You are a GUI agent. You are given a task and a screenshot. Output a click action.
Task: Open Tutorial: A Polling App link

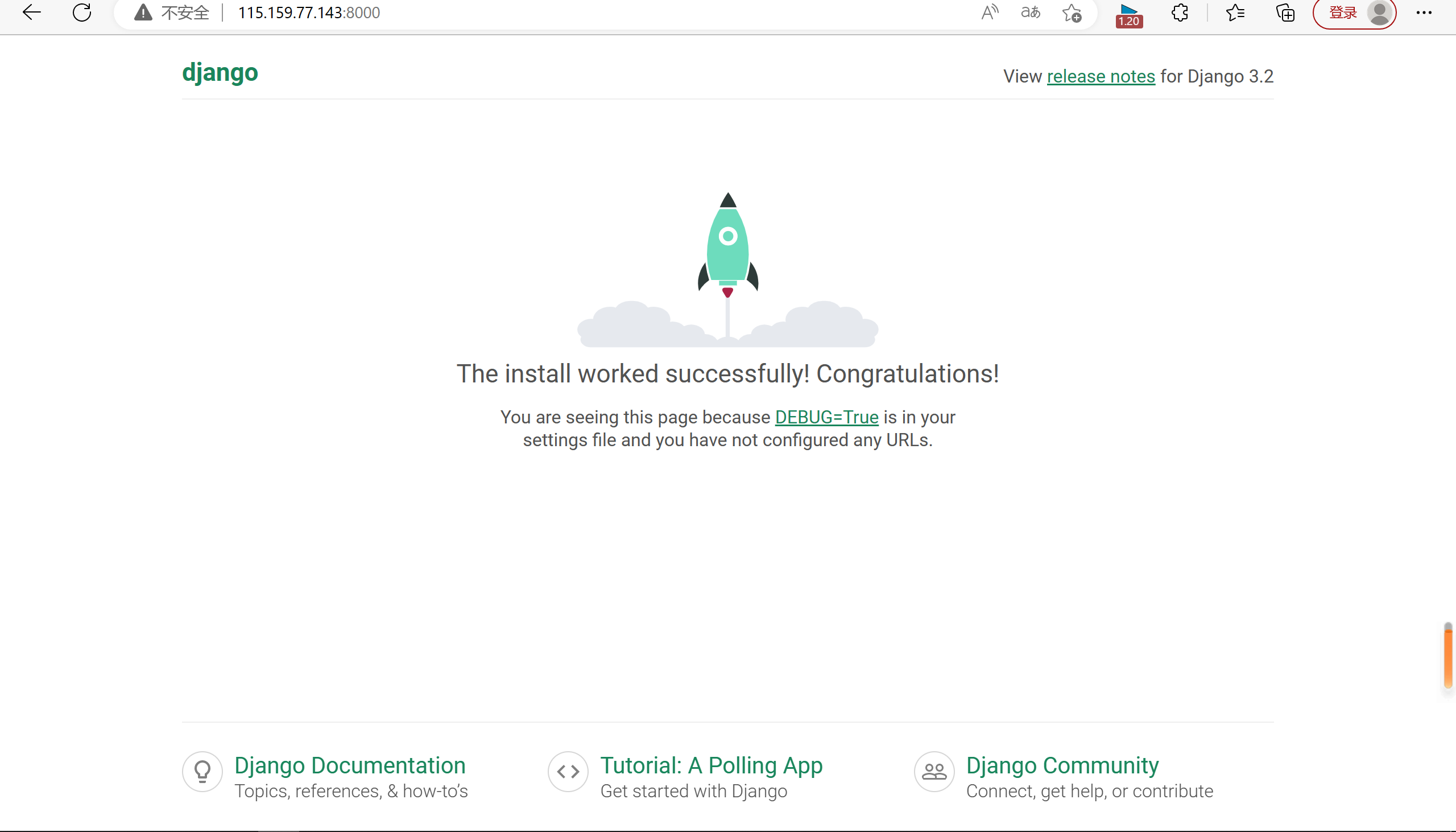[x=711, y=765]
